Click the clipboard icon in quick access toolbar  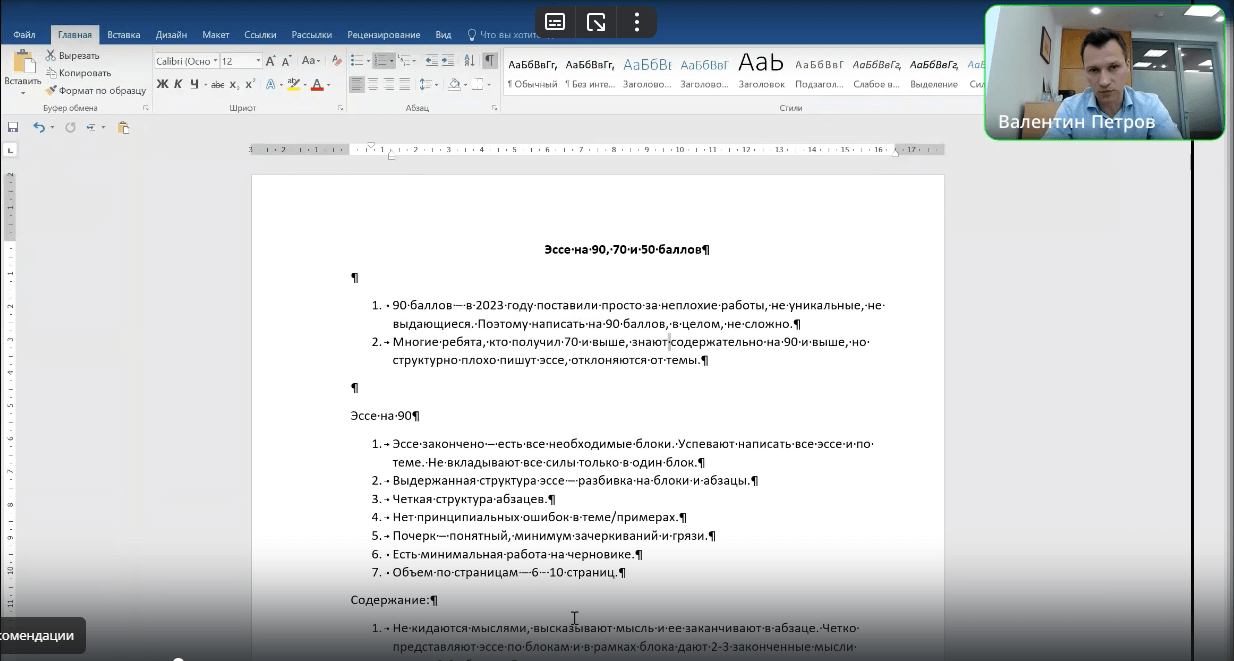[x=123, y=128]
